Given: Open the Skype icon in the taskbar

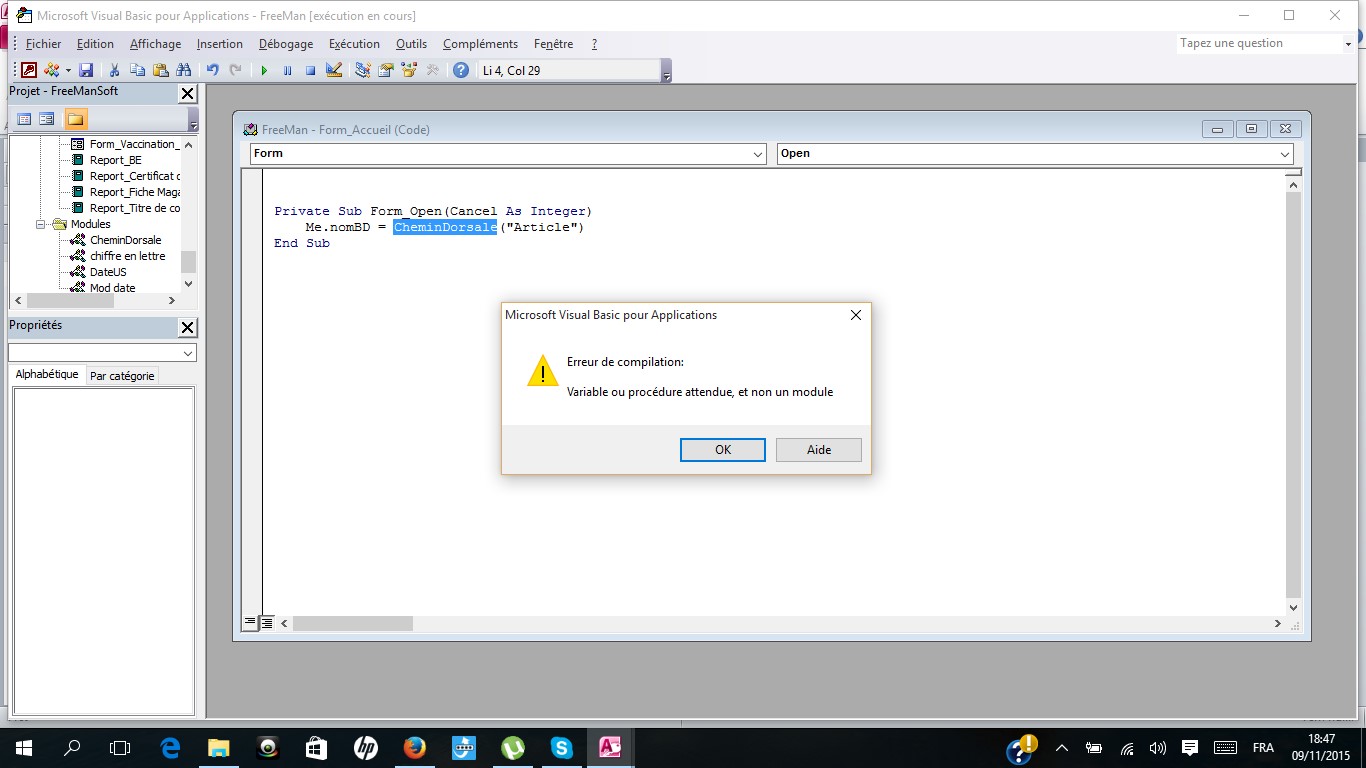Looking at the screenshot, I should [561, 748].
